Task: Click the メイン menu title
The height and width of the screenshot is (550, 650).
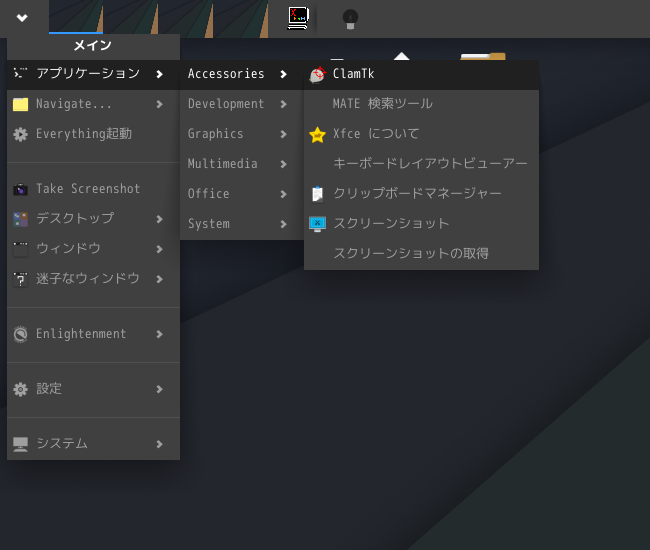Action: (x=93, y=46)
